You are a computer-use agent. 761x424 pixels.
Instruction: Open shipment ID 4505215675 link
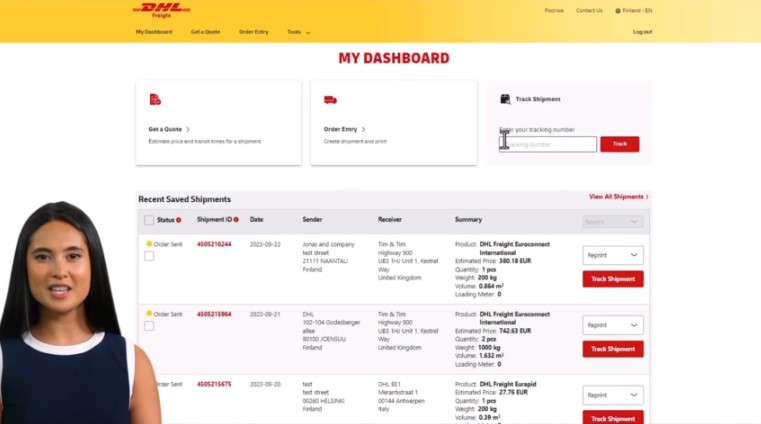coord(214,384)
